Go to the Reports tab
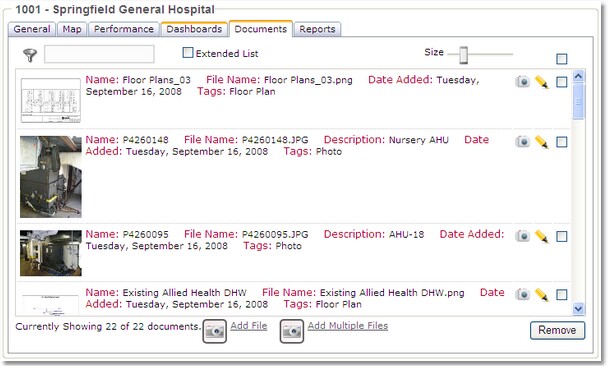 (x=317, y=29)
